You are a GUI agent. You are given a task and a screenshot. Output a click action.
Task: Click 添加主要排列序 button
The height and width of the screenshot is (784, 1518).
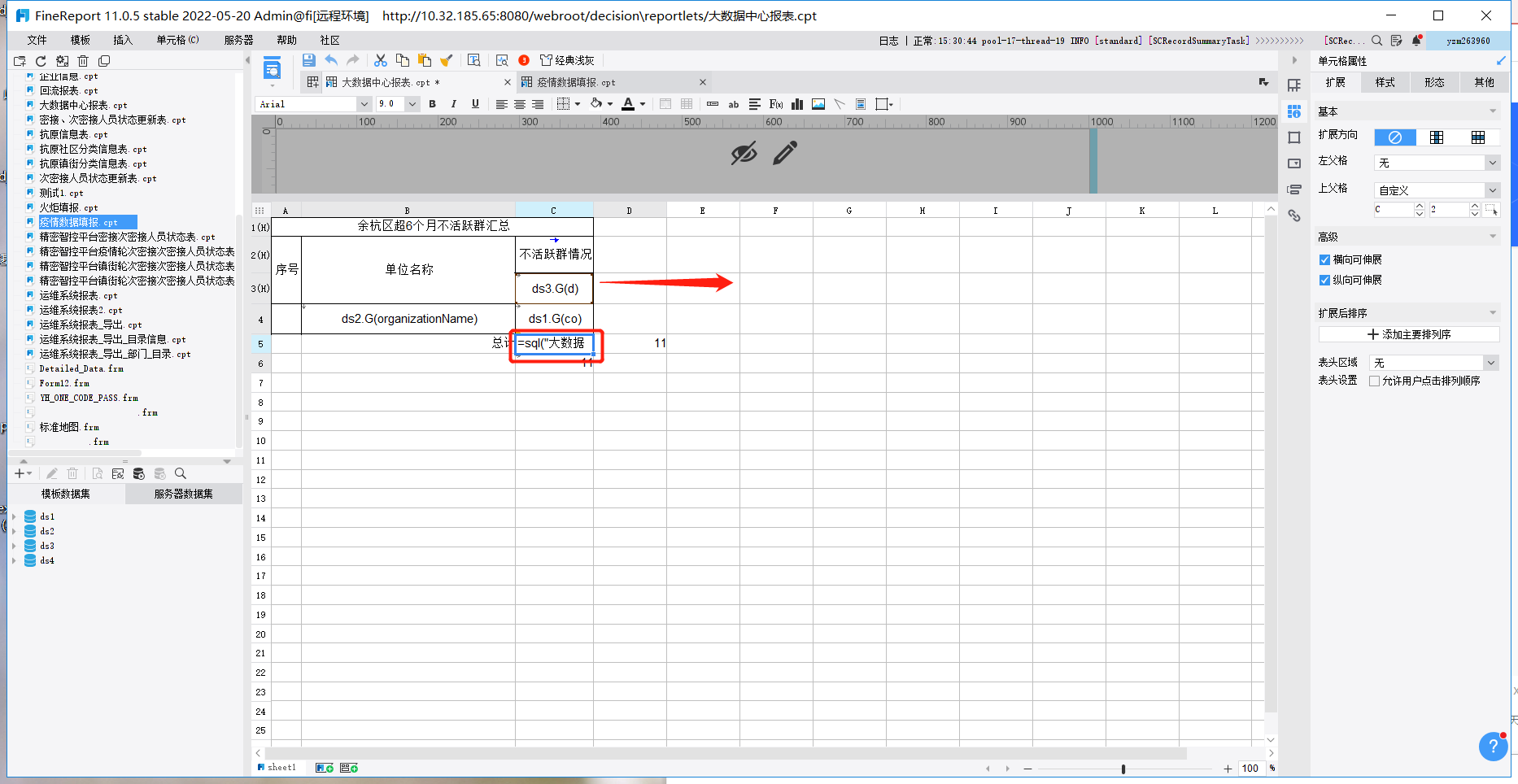click(x=1409, y=334)
